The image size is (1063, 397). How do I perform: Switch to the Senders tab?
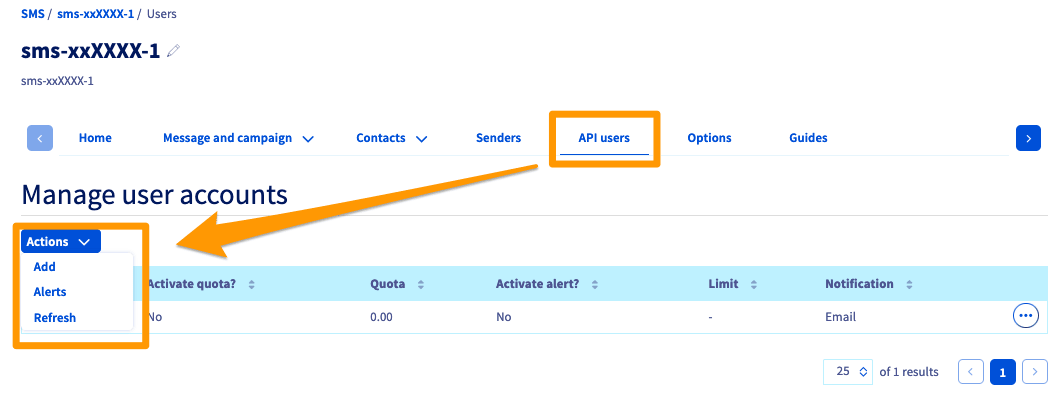[498, 138]
